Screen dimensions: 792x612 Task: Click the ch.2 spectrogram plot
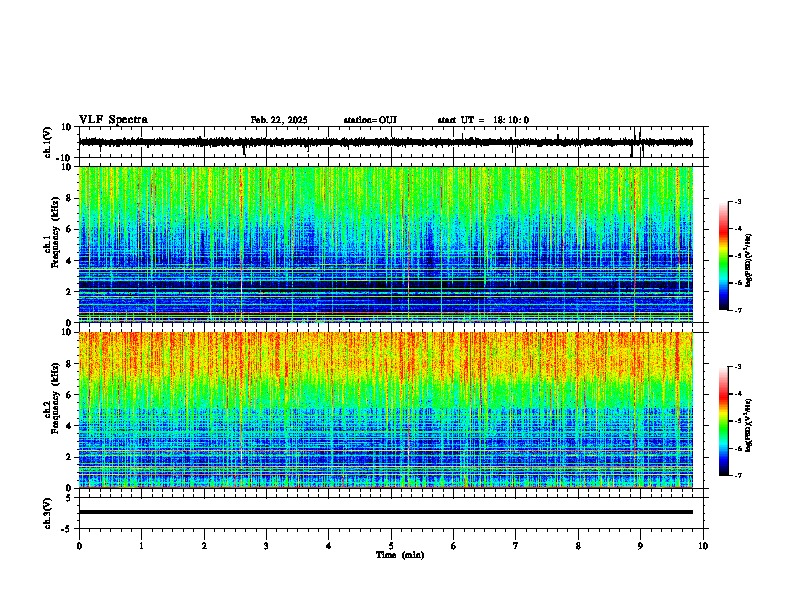(x=386, y=410)
